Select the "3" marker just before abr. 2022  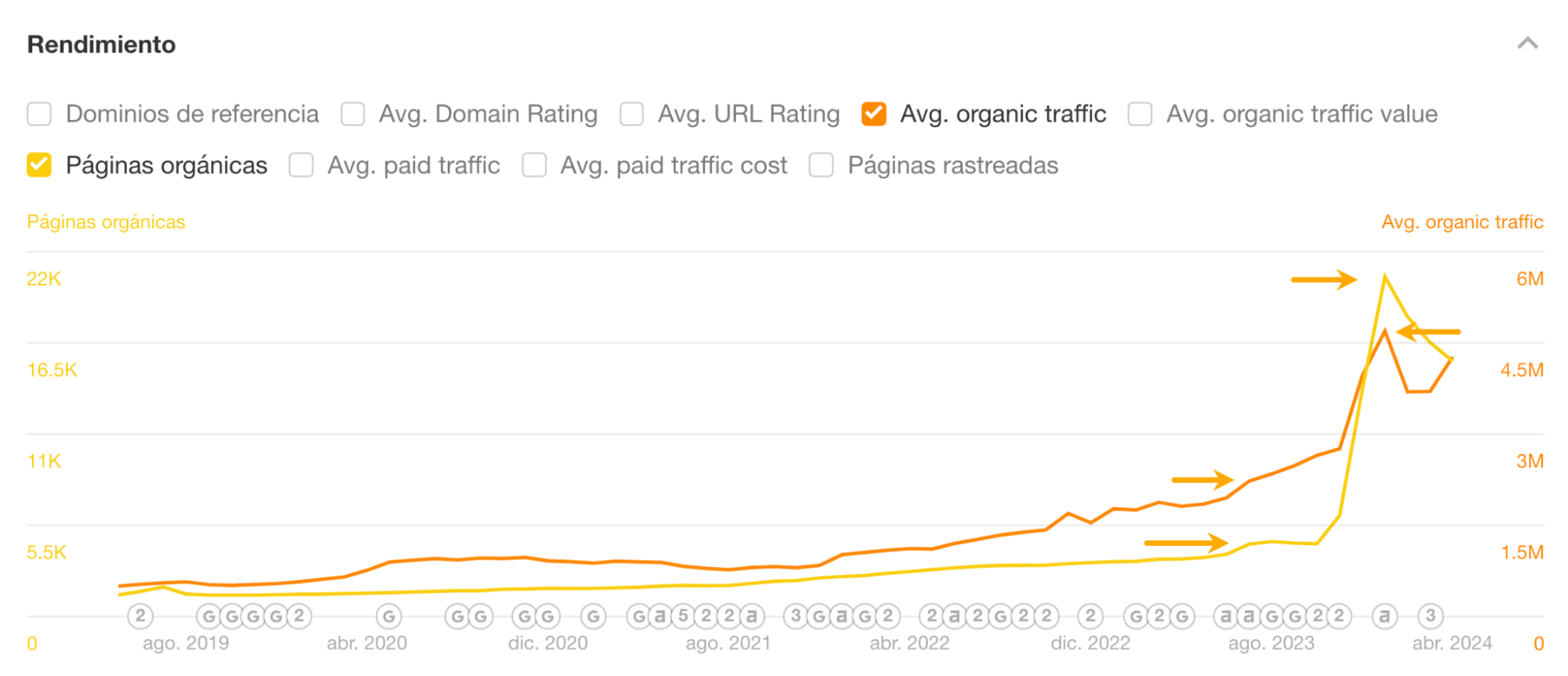[x=795, y=616]
